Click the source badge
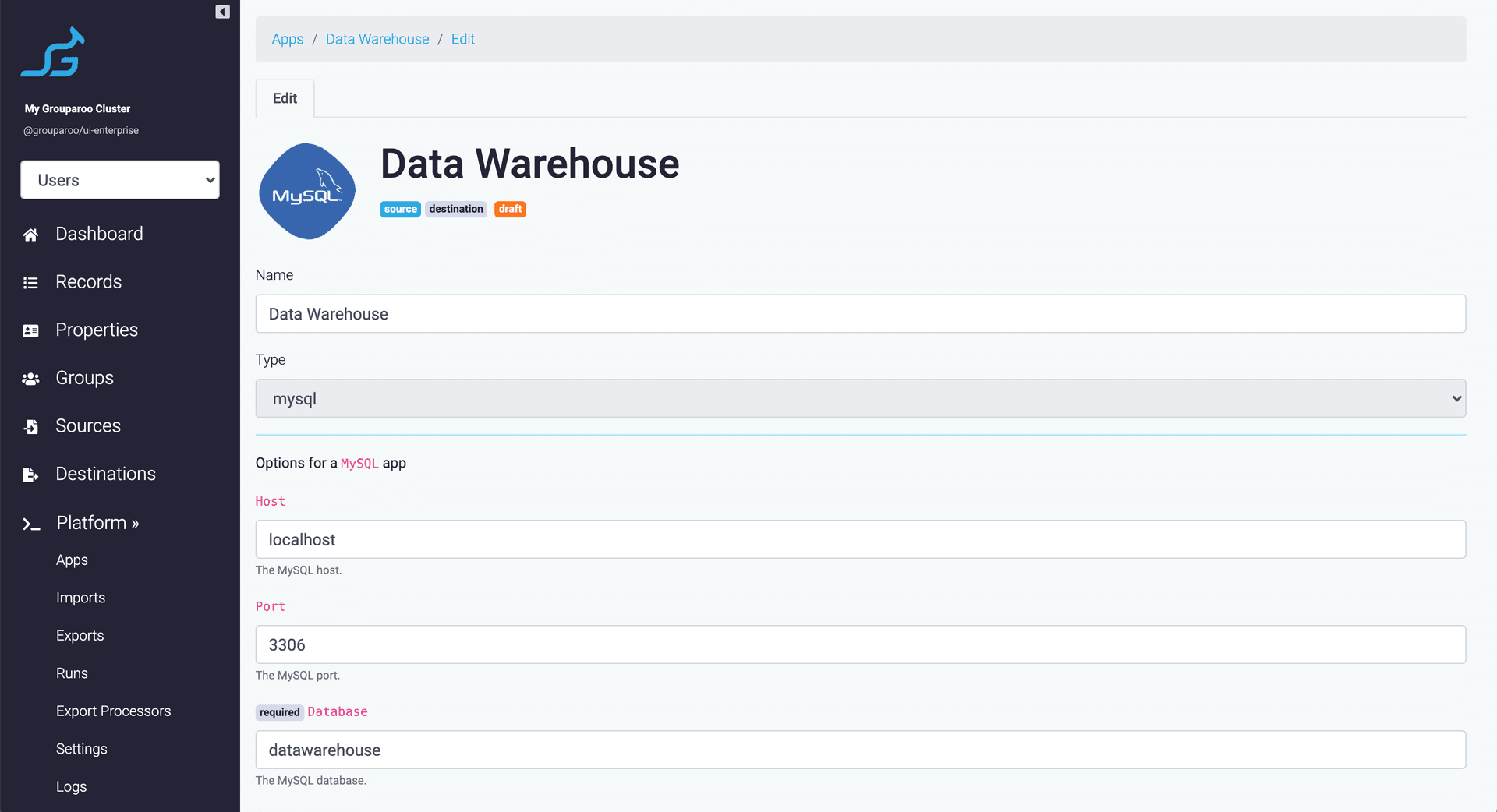This screenshot has height=812, width=1497. pos(400,209)
